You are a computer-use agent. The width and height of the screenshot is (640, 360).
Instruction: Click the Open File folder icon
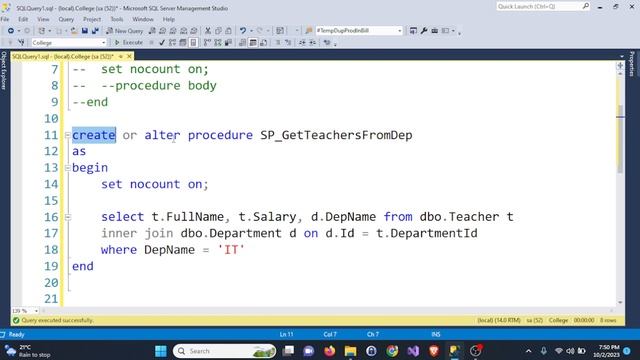point(74,31)
